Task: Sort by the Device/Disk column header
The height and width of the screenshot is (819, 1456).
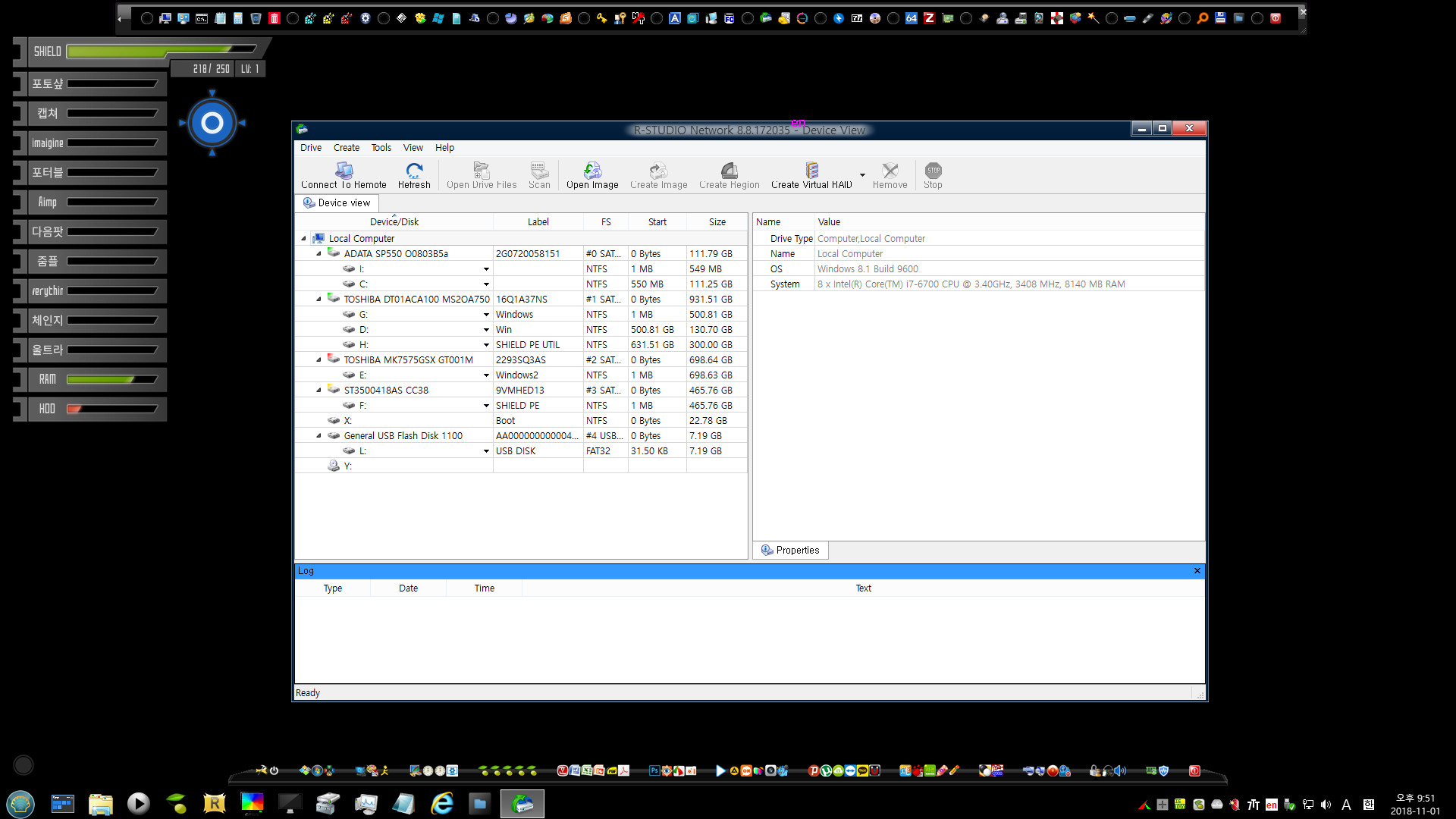Action: coord(394,222)
